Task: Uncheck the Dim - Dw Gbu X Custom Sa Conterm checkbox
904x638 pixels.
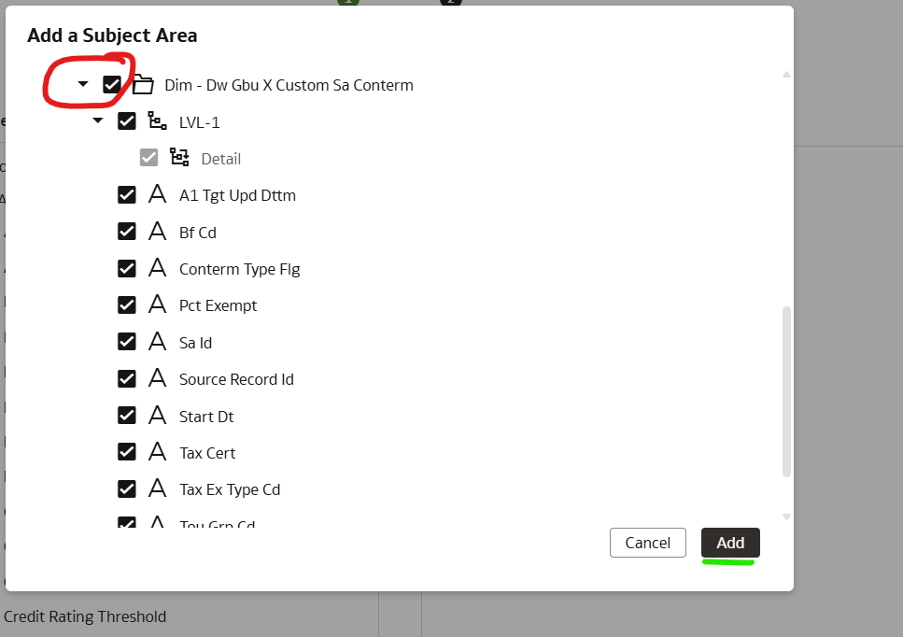Action: pyautogui.click(x=112, y=85)
